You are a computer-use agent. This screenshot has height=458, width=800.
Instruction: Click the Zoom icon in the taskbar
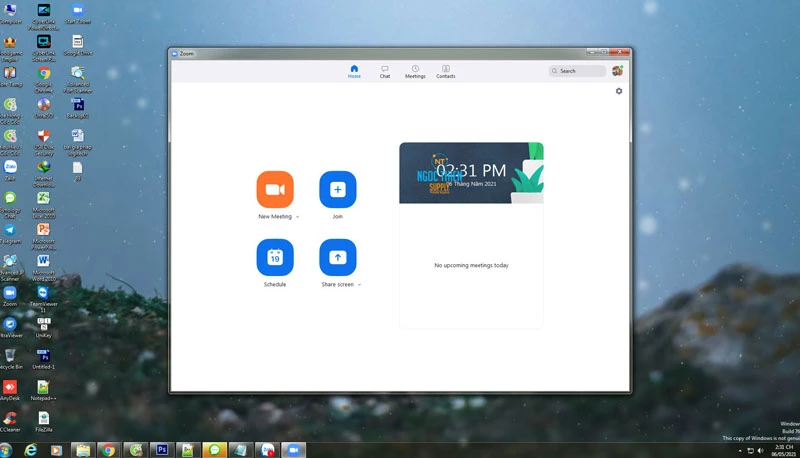294,450
